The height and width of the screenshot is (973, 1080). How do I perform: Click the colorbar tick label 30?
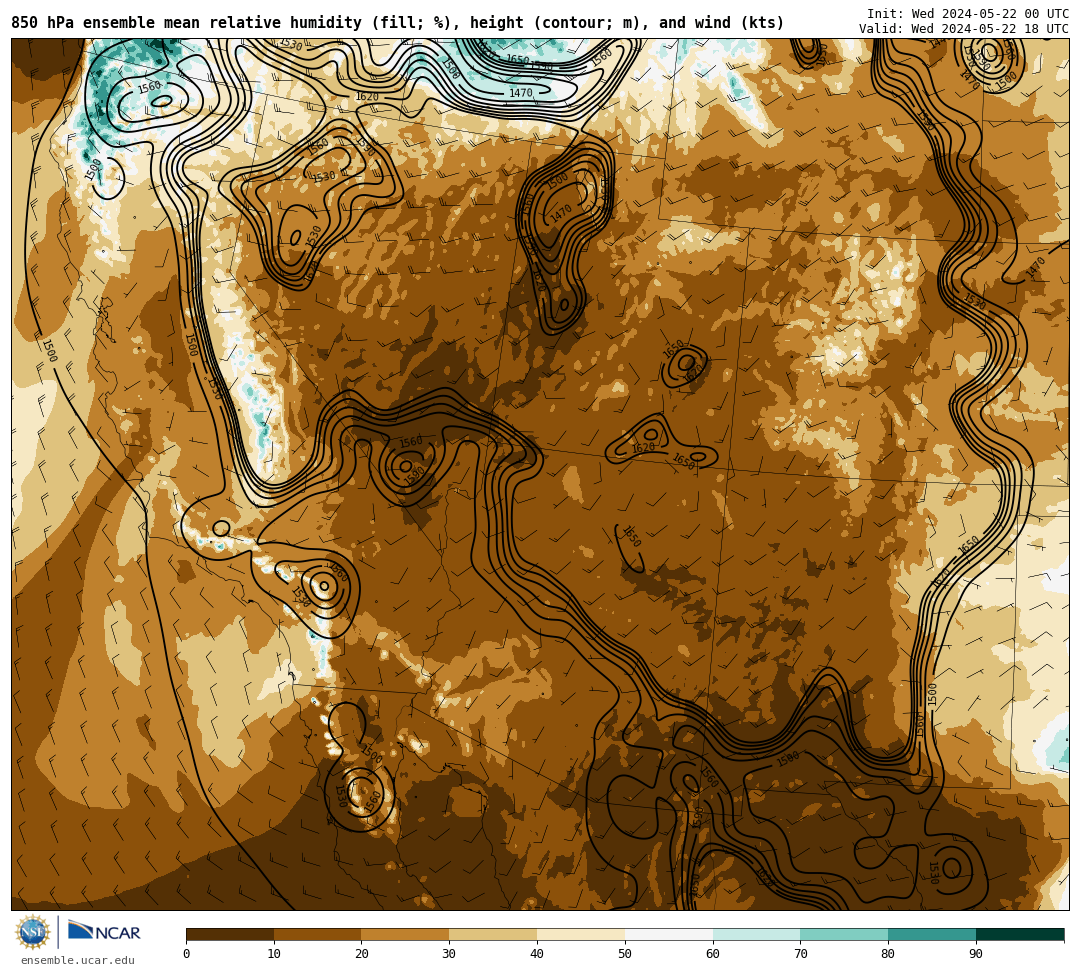(x=449, y=954)
